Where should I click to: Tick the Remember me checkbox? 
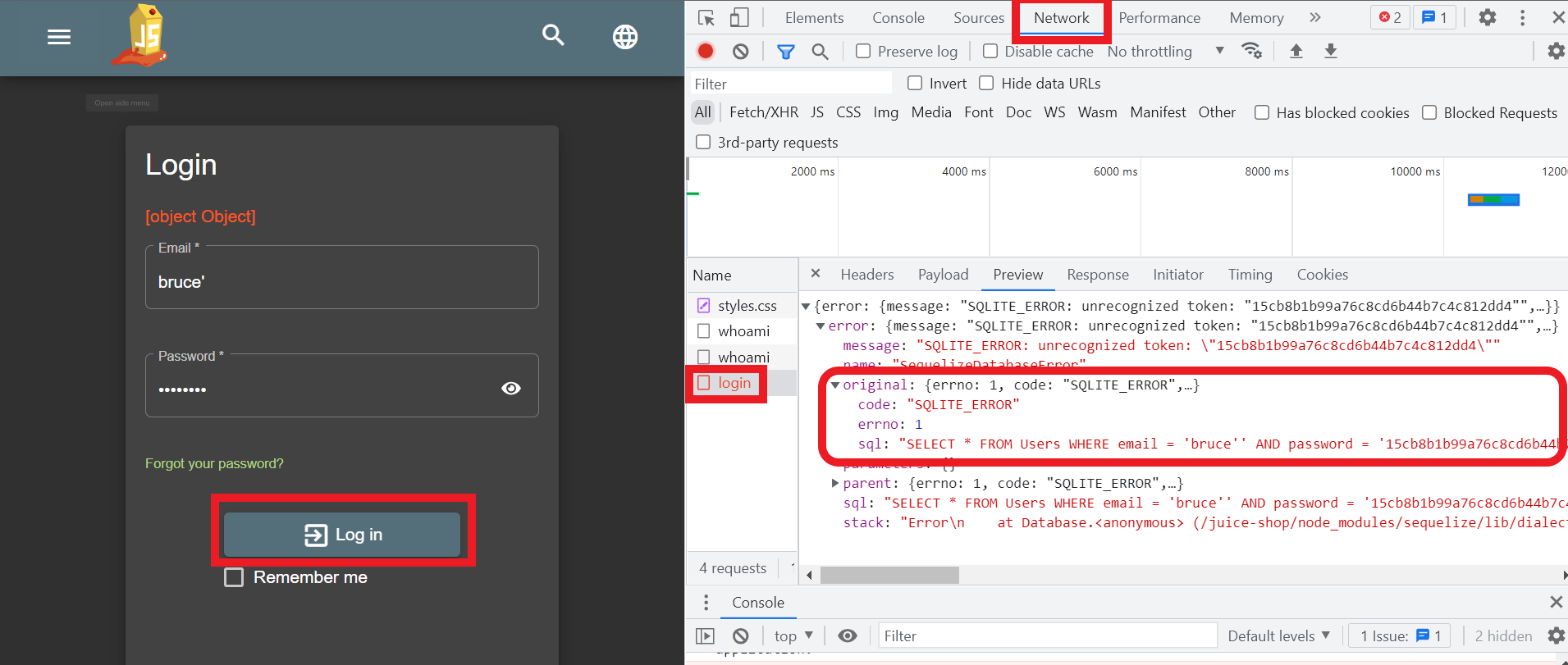pyautogui.click(x=234, y=577)
